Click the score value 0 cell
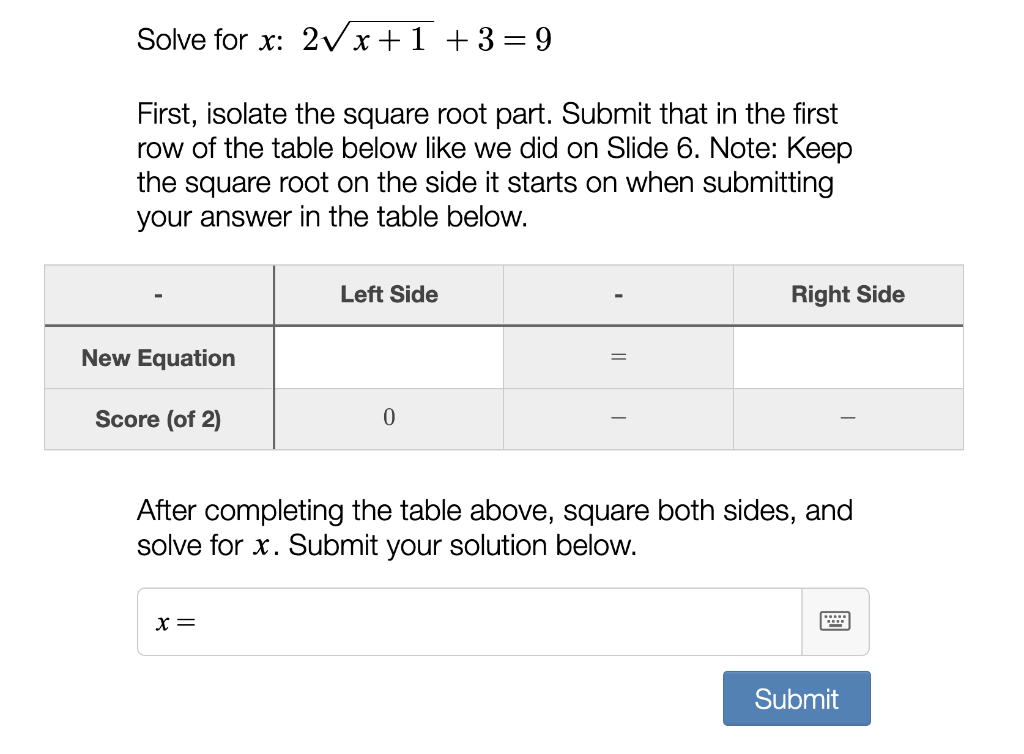 coord(389,418)
